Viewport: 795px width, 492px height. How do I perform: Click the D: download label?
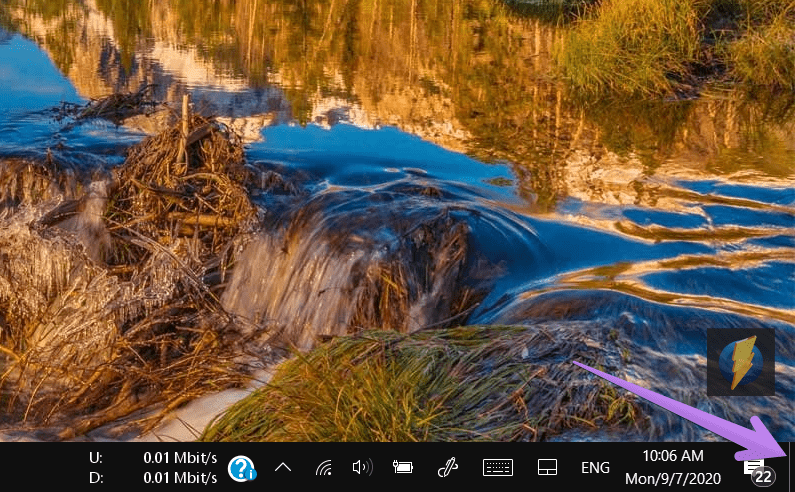[x=96, y=478]
